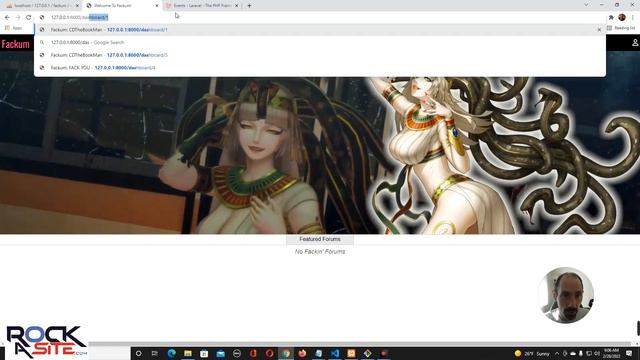The width and height of the screenshot is (640, 360).
Task: Launch Firefox from the taskbar
Action: tap(302, 353)
